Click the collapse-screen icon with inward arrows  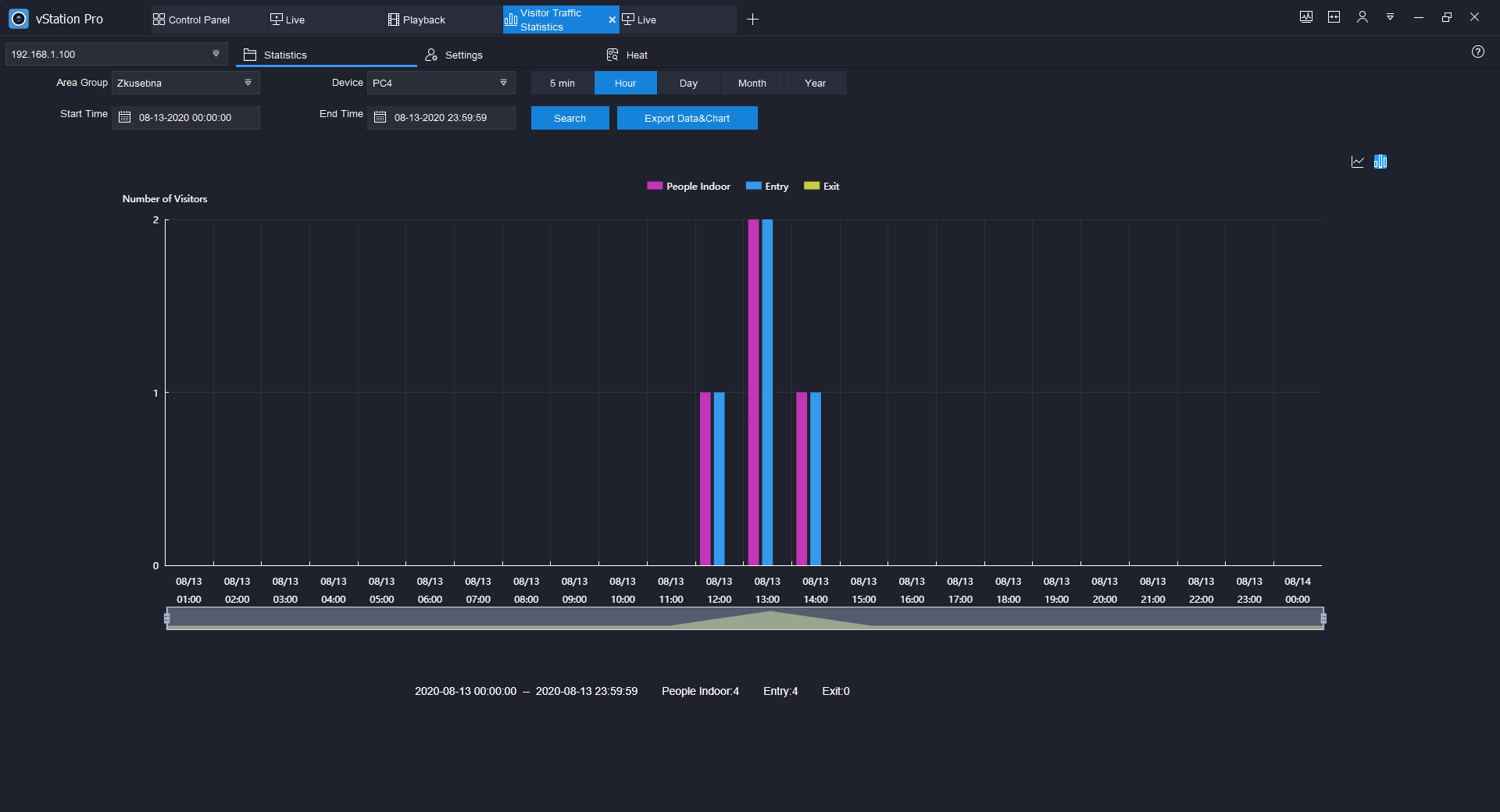click(1334, 17)
